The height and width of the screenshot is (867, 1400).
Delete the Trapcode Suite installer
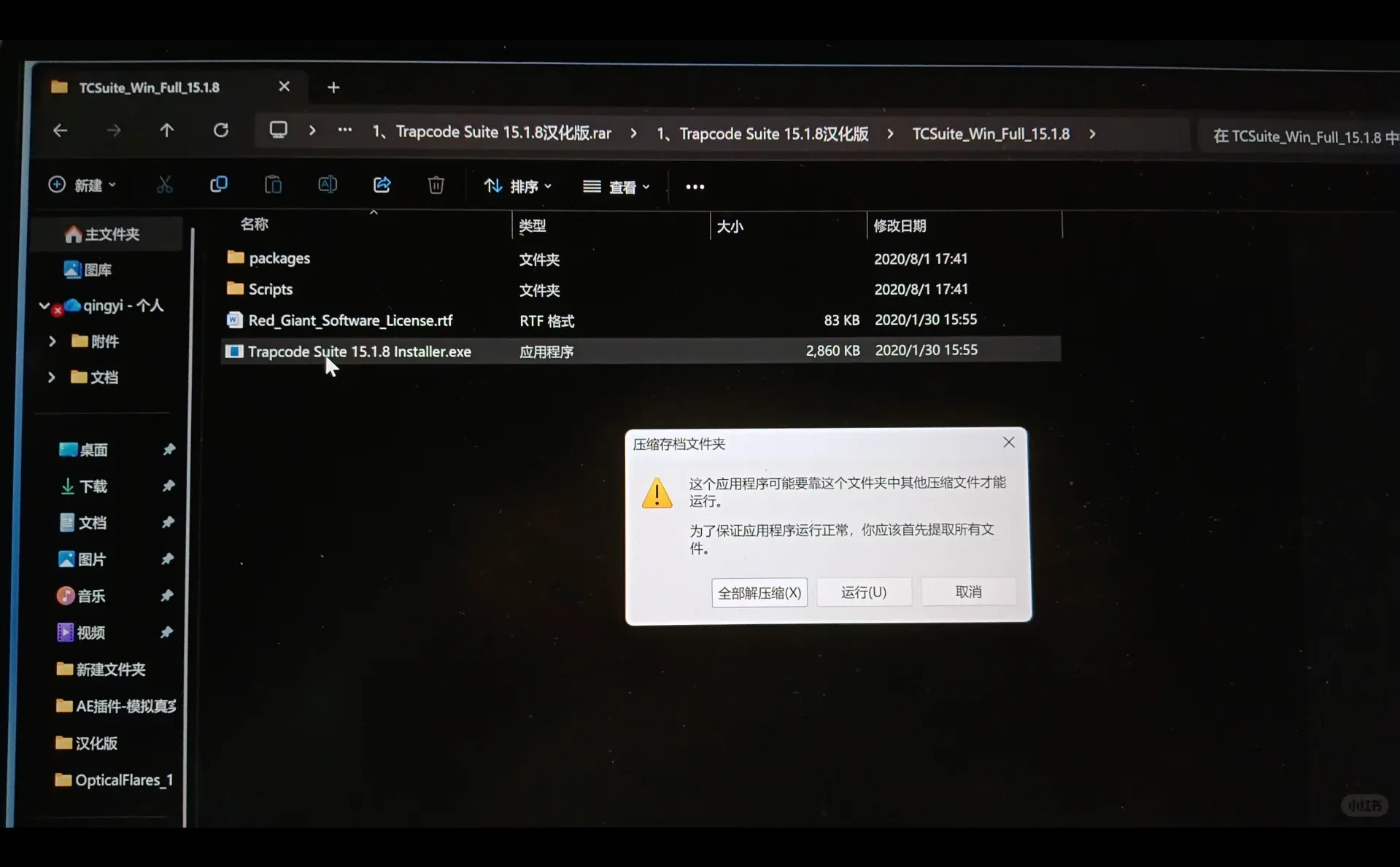[436, 184]
